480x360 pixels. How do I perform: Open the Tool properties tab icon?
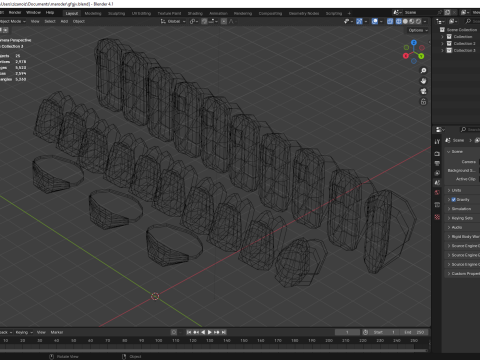[x=437, y=142]
